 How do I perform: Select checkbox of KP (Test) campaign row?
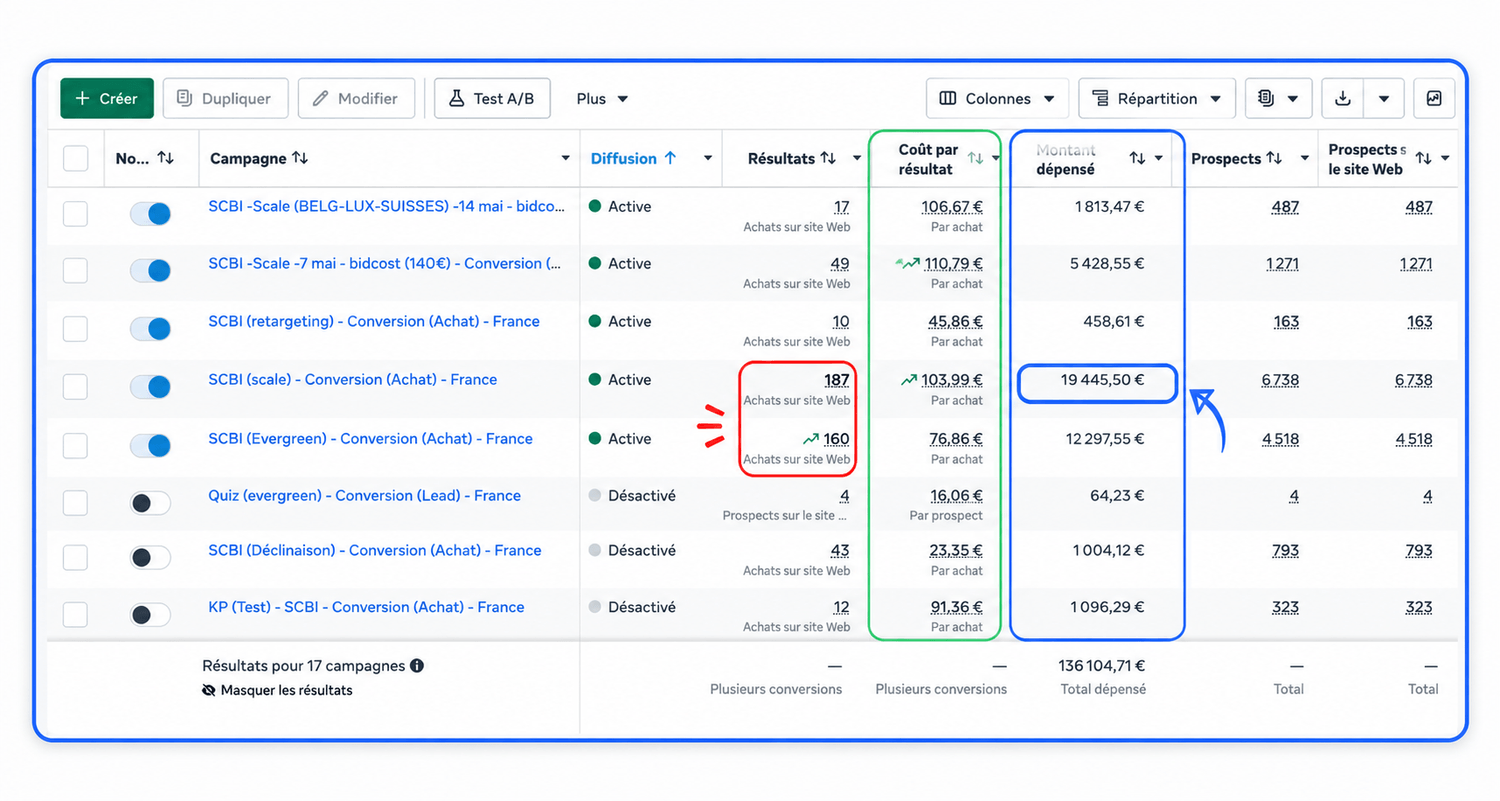pos(75,614)
